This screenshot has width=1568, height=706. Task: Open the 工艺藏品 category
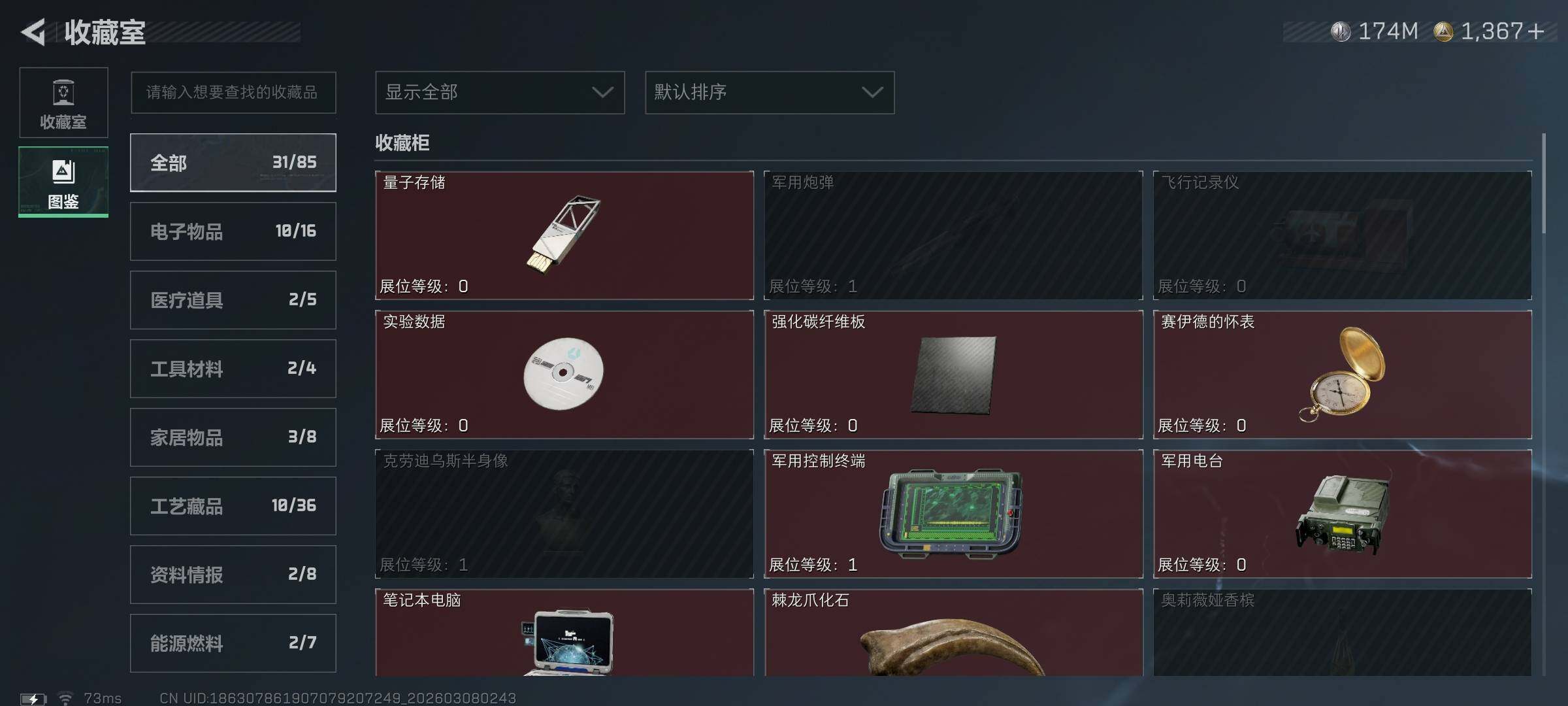[233, 506]
